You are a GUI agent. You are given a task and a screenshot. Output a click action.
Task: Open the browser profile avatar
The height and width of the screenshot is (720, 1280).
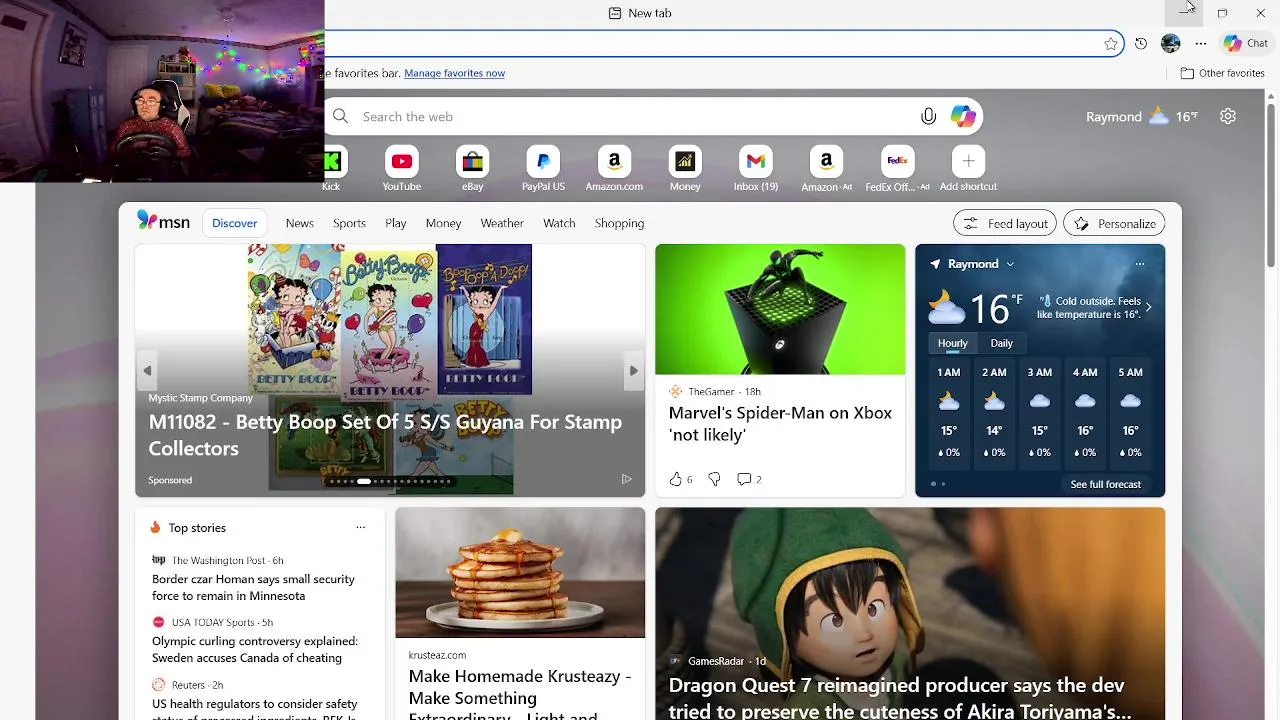(1171, 43)
